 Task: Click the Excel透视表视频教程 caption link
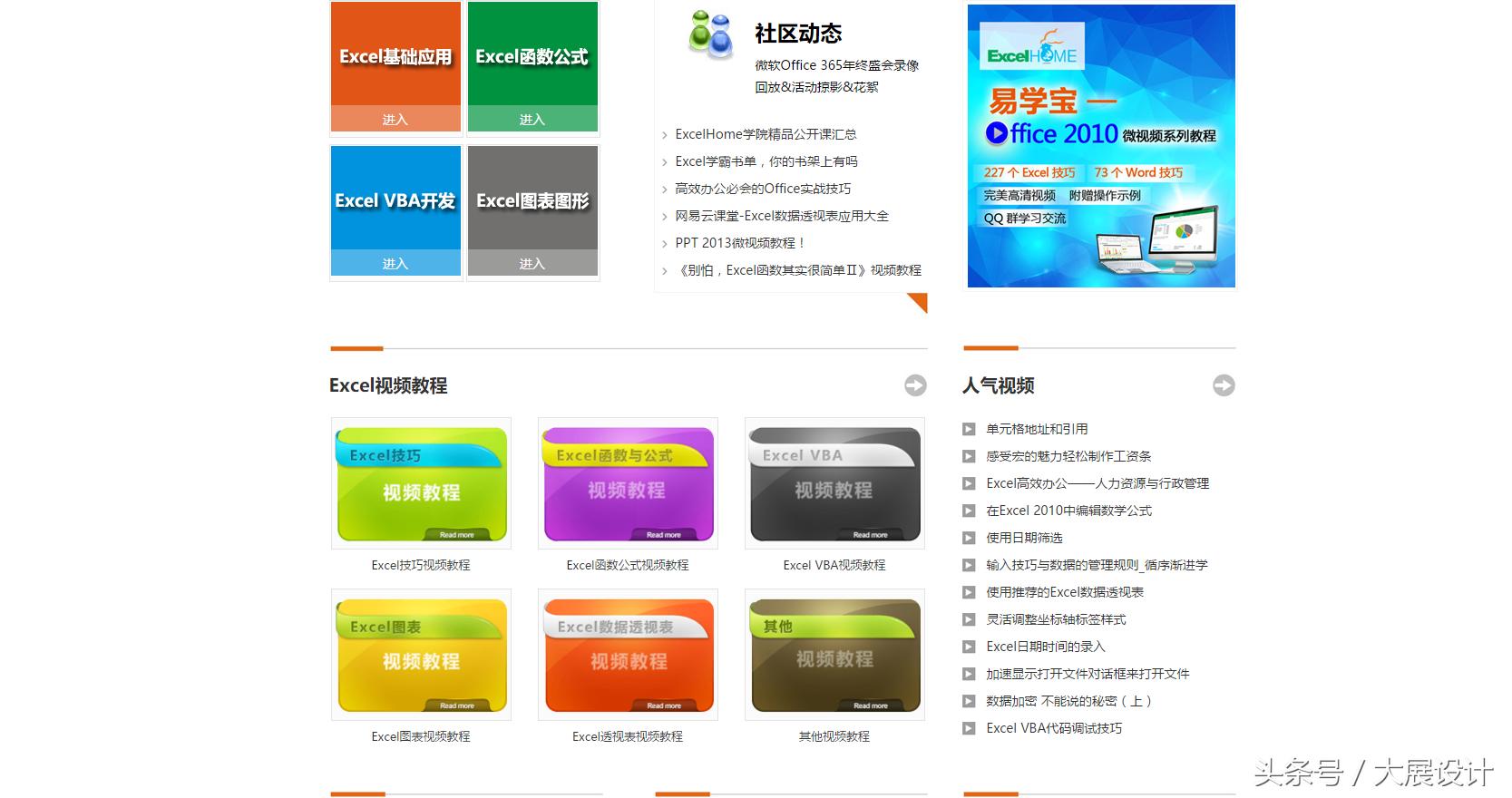pos(628,736)
